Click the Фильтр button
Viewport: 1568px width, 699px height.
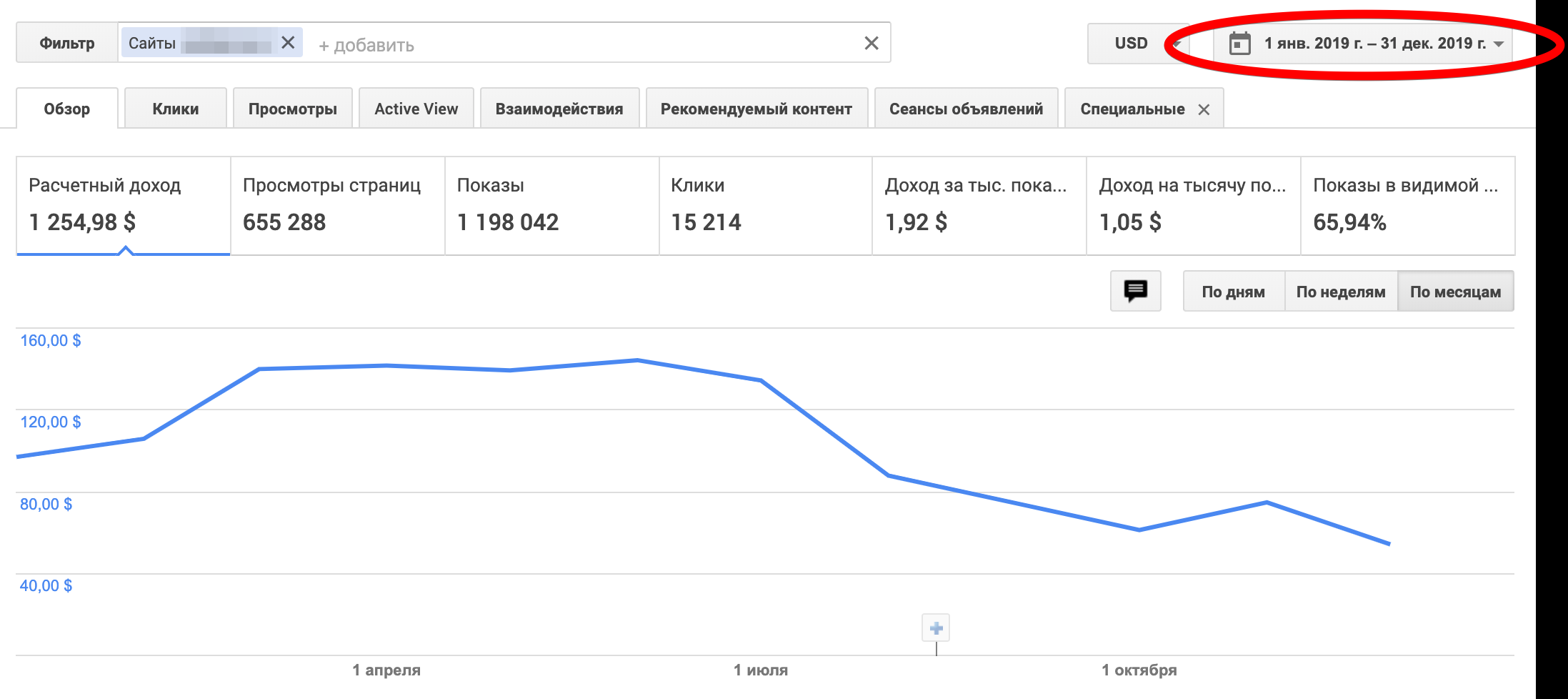66,44
